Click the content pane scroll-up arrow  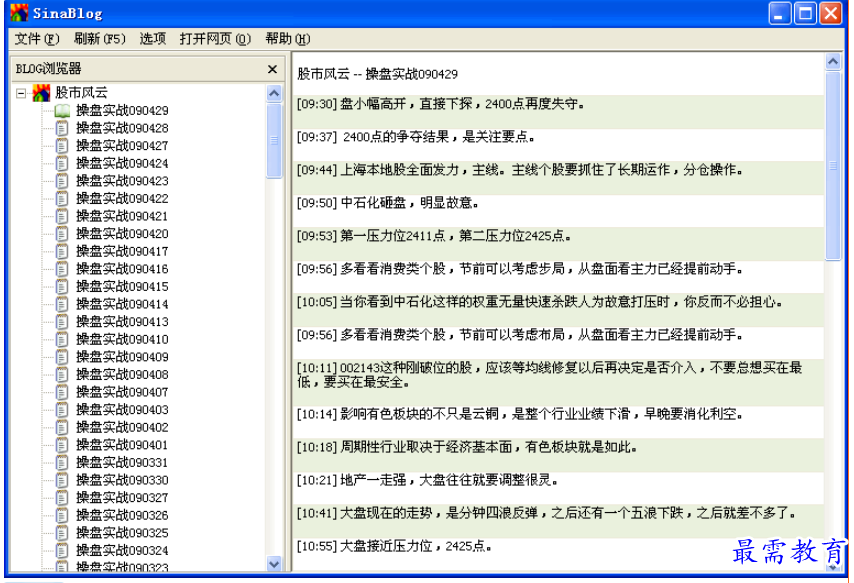coord(833,62)
